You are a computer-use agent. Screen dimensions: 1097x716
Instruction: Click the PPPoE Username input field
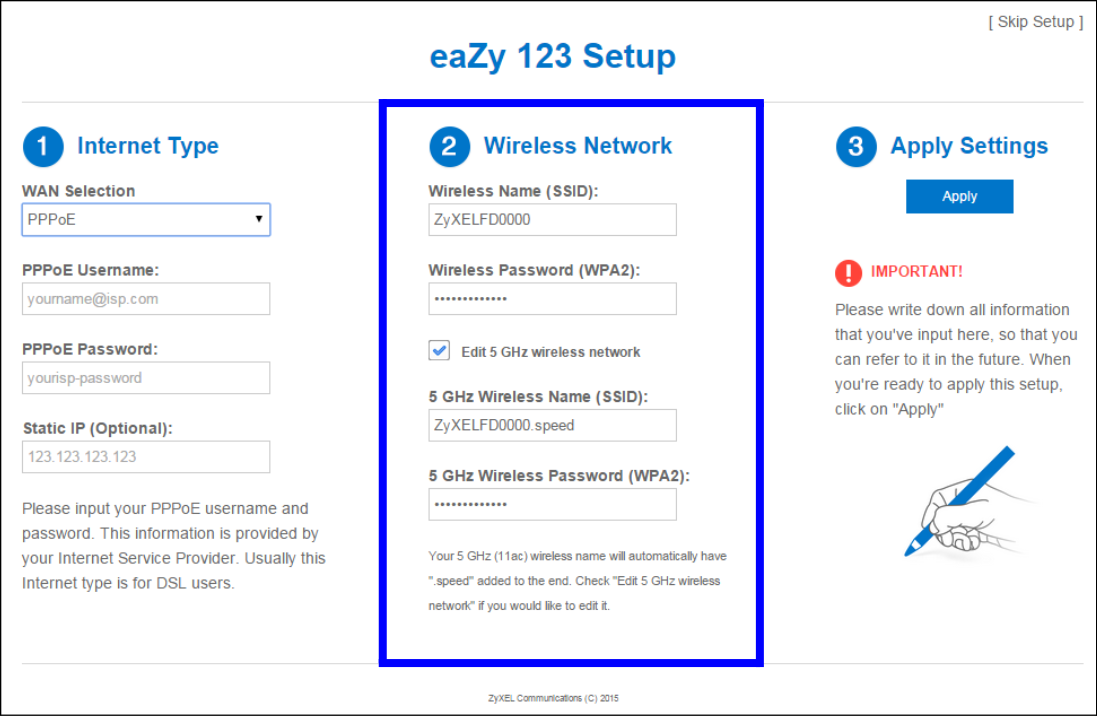[x=145, y=298]
